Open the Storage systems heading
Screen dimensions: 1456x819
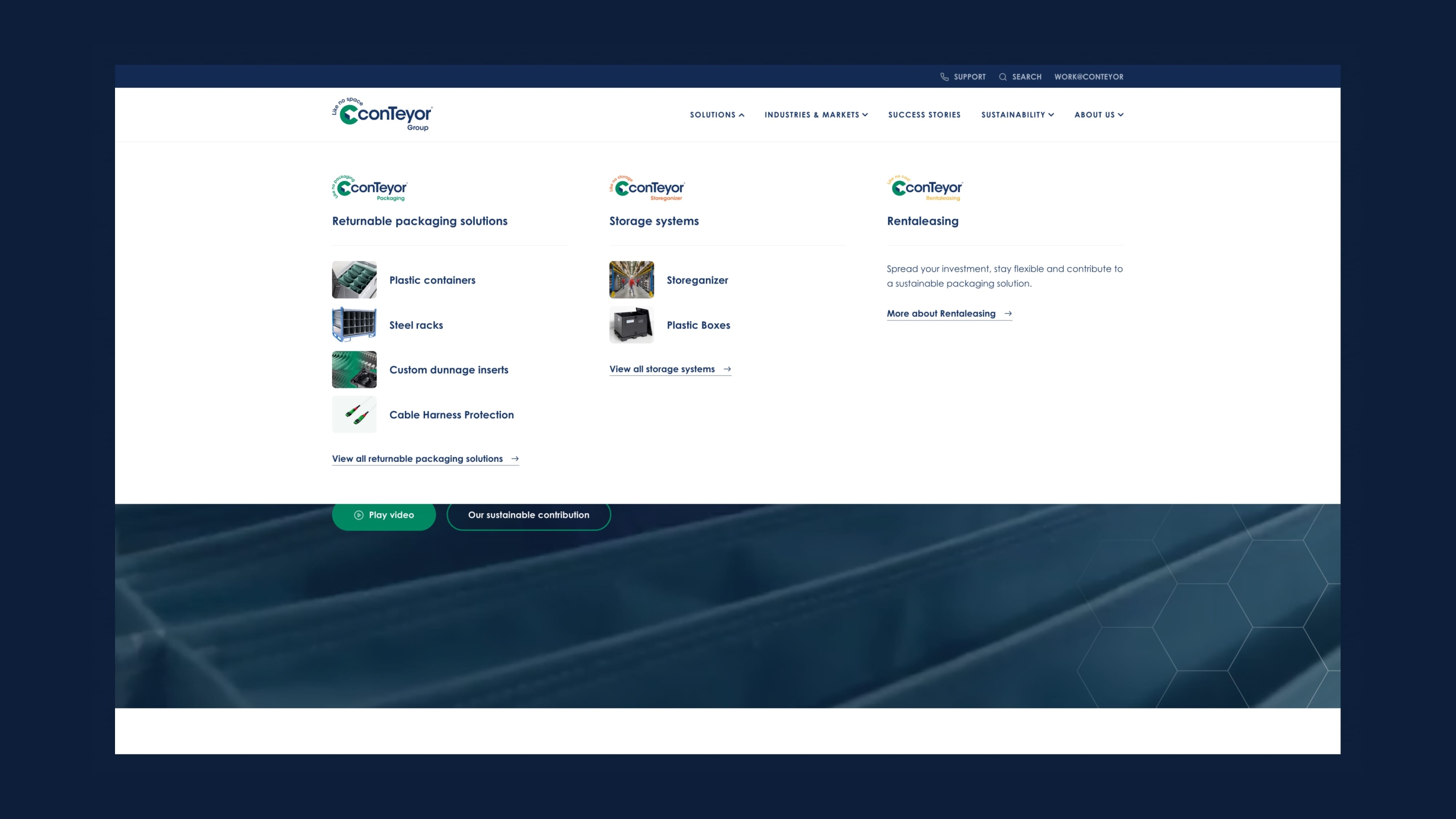coord(654,221)
